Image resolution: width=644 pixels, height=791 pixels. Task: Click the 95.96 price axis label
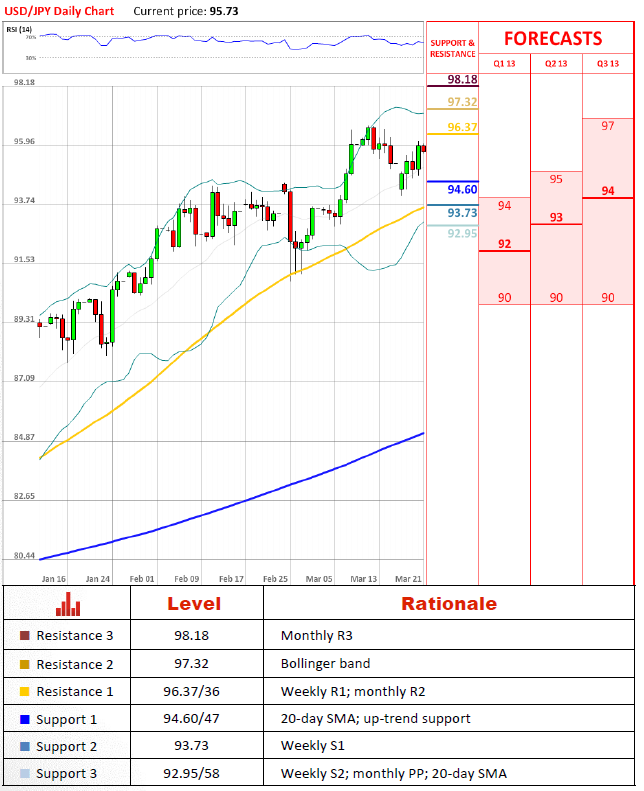pos(24,141)
